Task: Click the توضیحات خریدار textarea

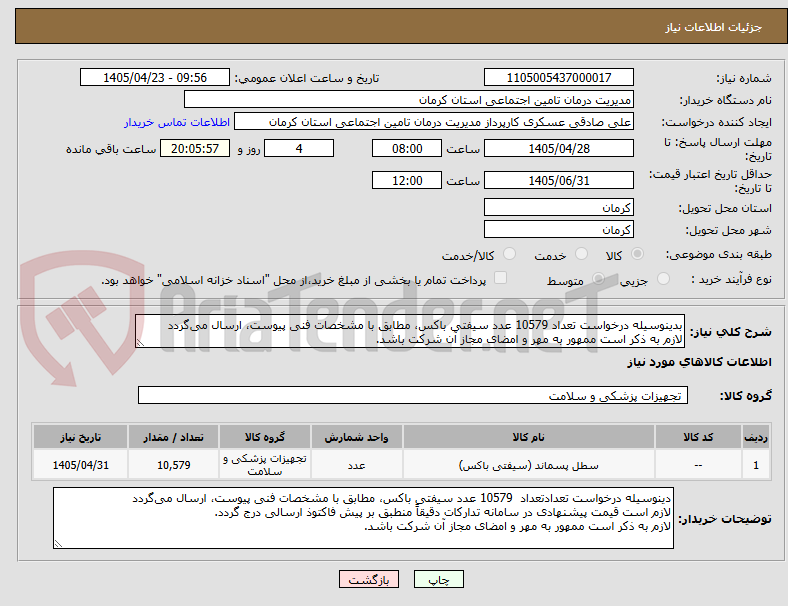Action: 363,518
